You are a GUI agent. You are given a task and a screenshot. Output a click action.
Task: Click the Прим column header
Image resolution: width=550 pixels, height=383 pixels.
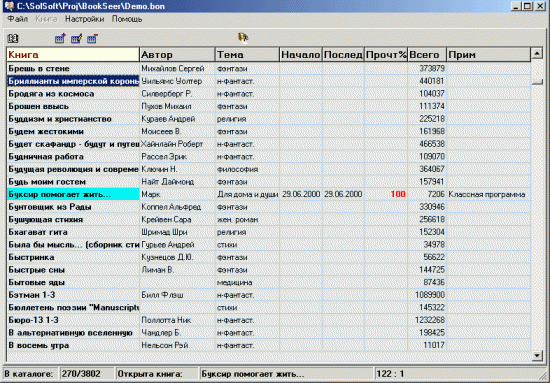point(489,55)
